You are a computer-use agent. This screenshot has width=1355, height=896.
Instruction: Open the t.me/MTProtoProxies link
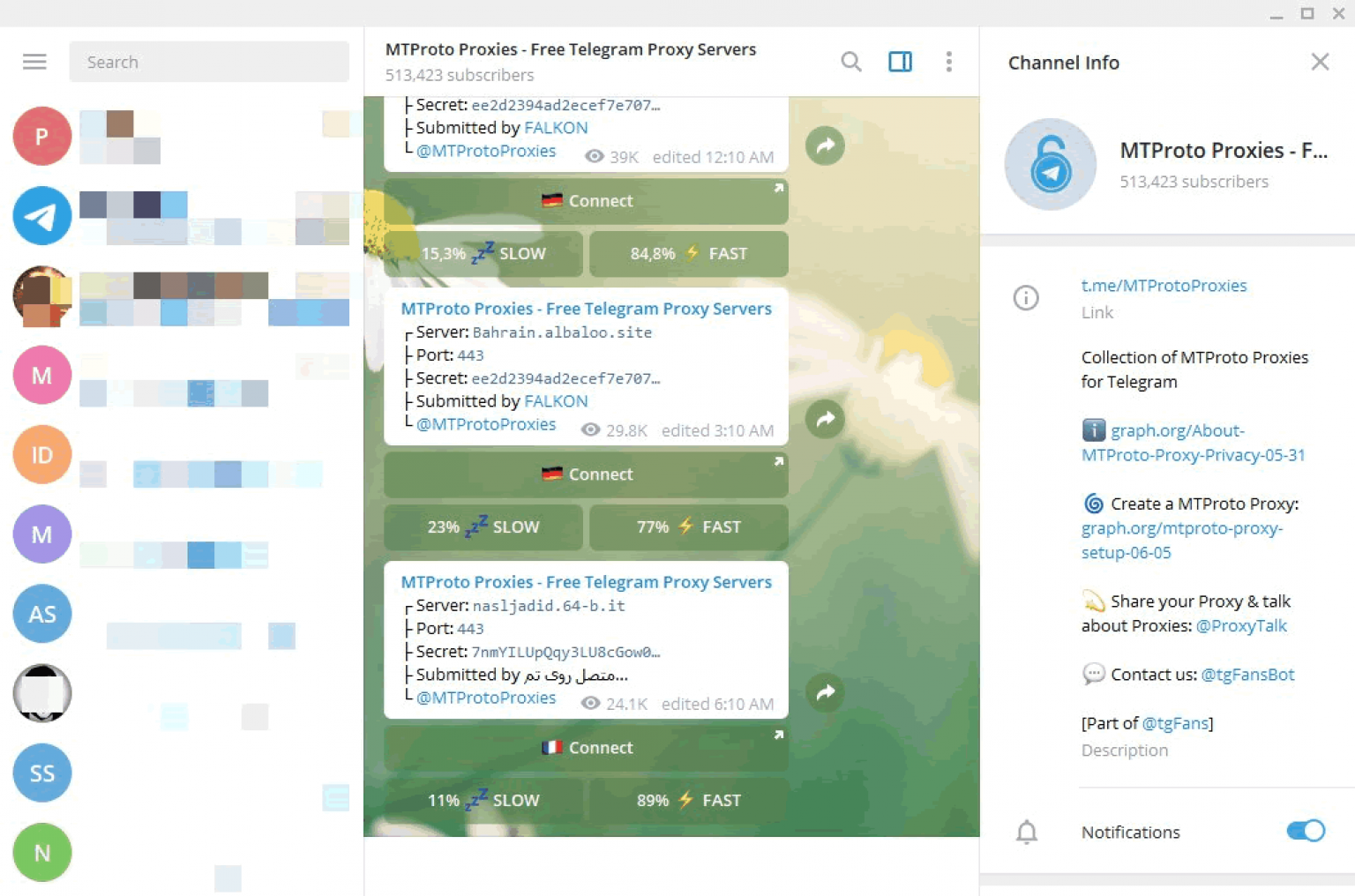point(1164,286)
